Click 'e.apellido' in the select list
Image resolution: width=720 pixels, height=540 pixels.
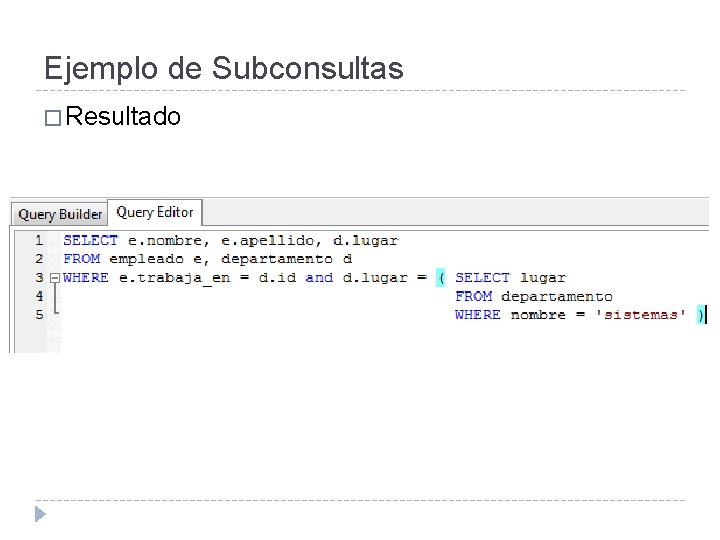(267, 241)
